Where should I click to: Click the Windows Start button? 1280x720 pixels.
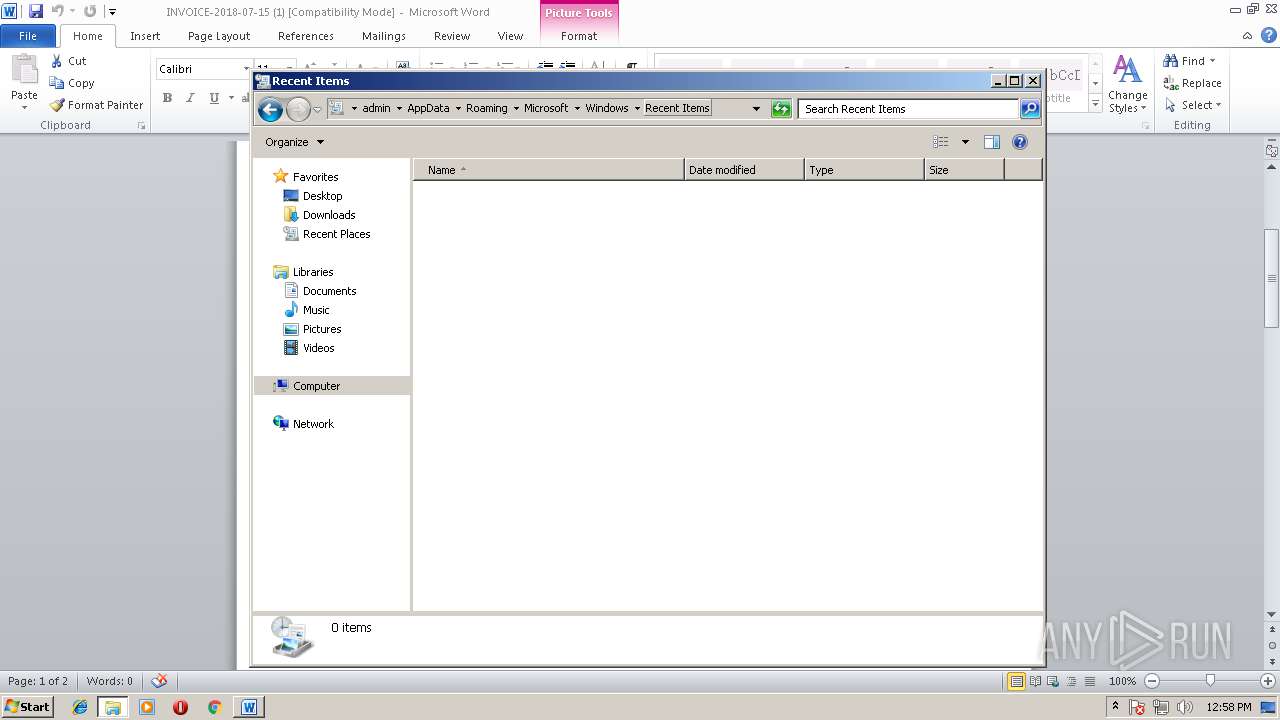pyautogui.click(x=27, y=707)
